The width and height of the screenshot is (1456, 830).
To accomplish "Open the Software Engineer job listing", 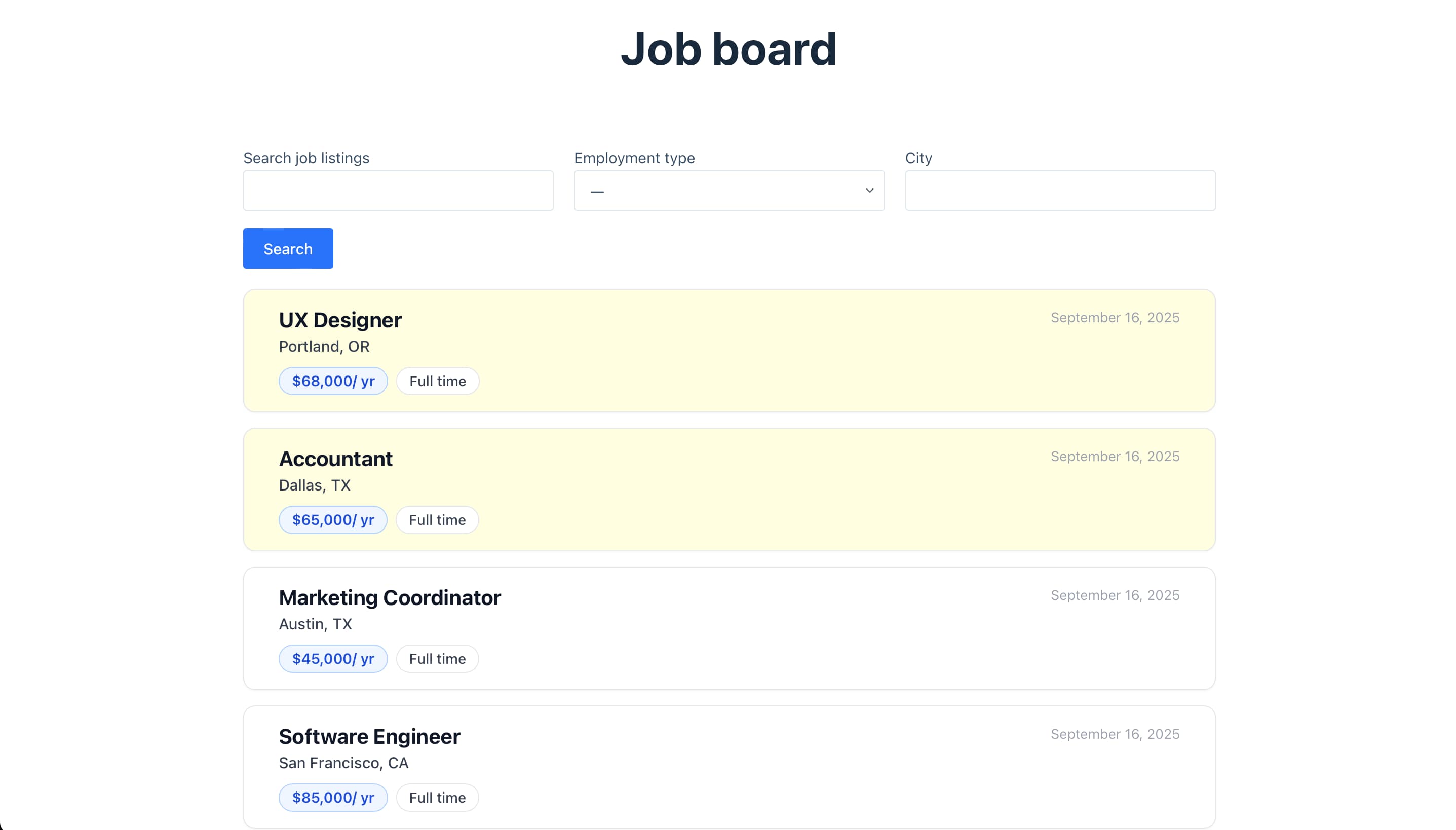I will point(369,736).
